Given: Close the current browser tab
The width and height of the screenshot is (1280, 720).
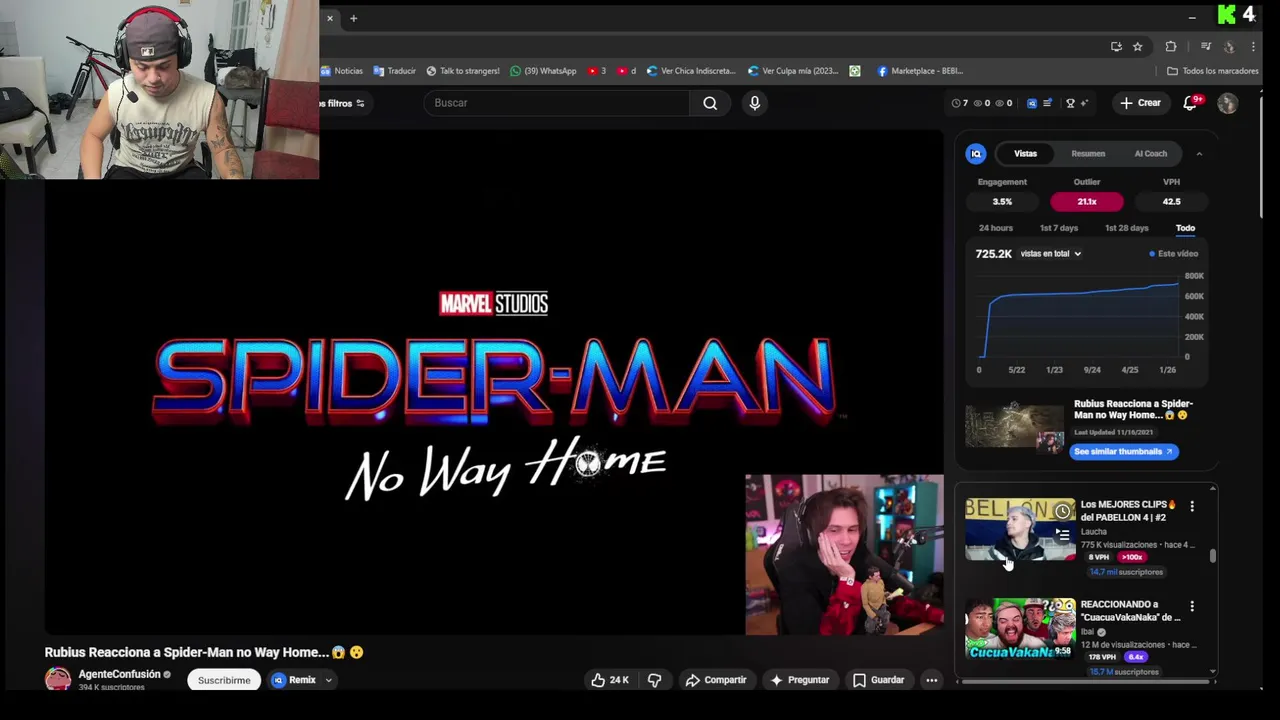Looking at the screenshot, I should click(x=330, y=18).
